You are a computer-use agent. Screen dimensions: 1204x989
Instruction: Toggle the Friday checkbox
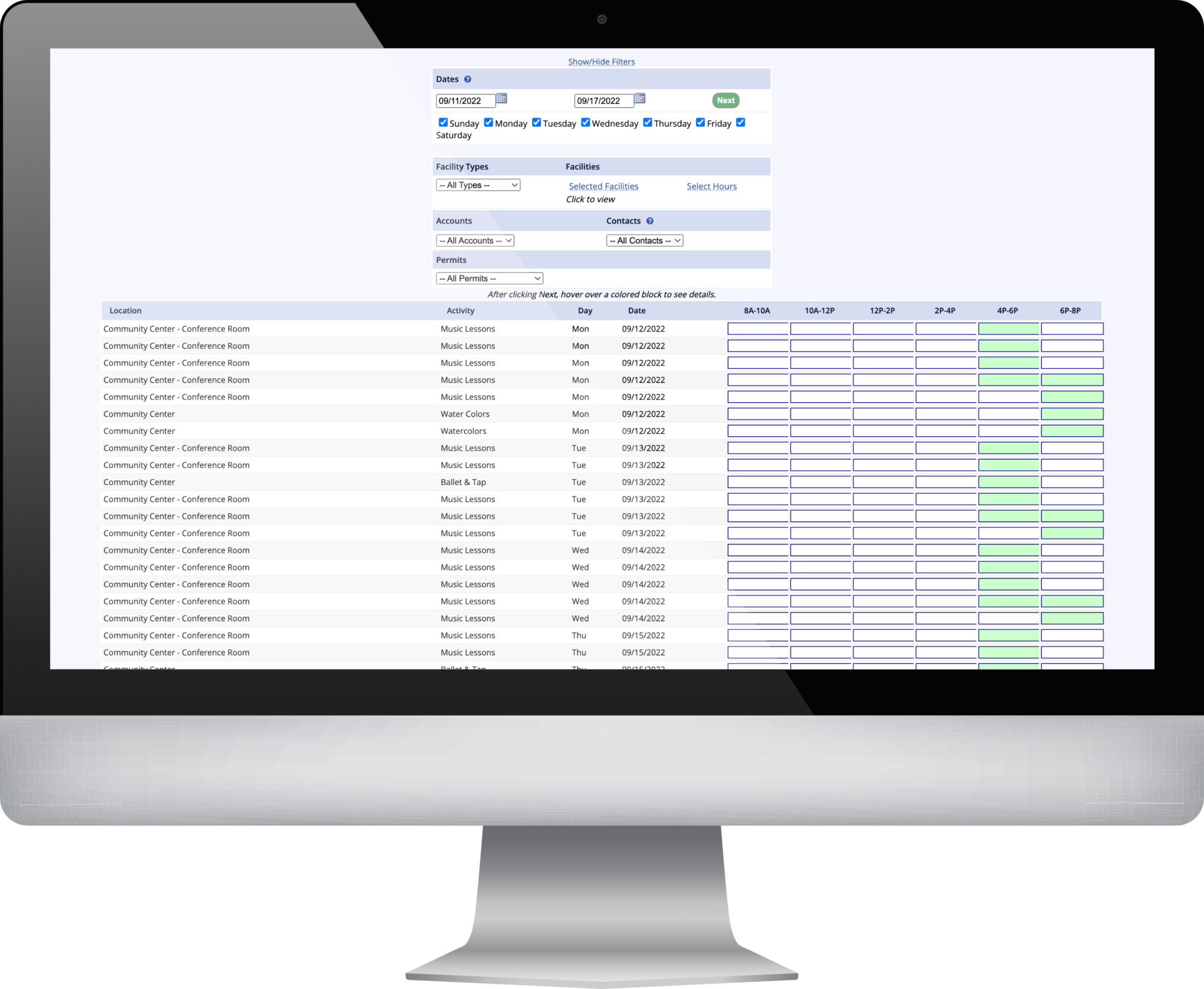click(700, 122)
